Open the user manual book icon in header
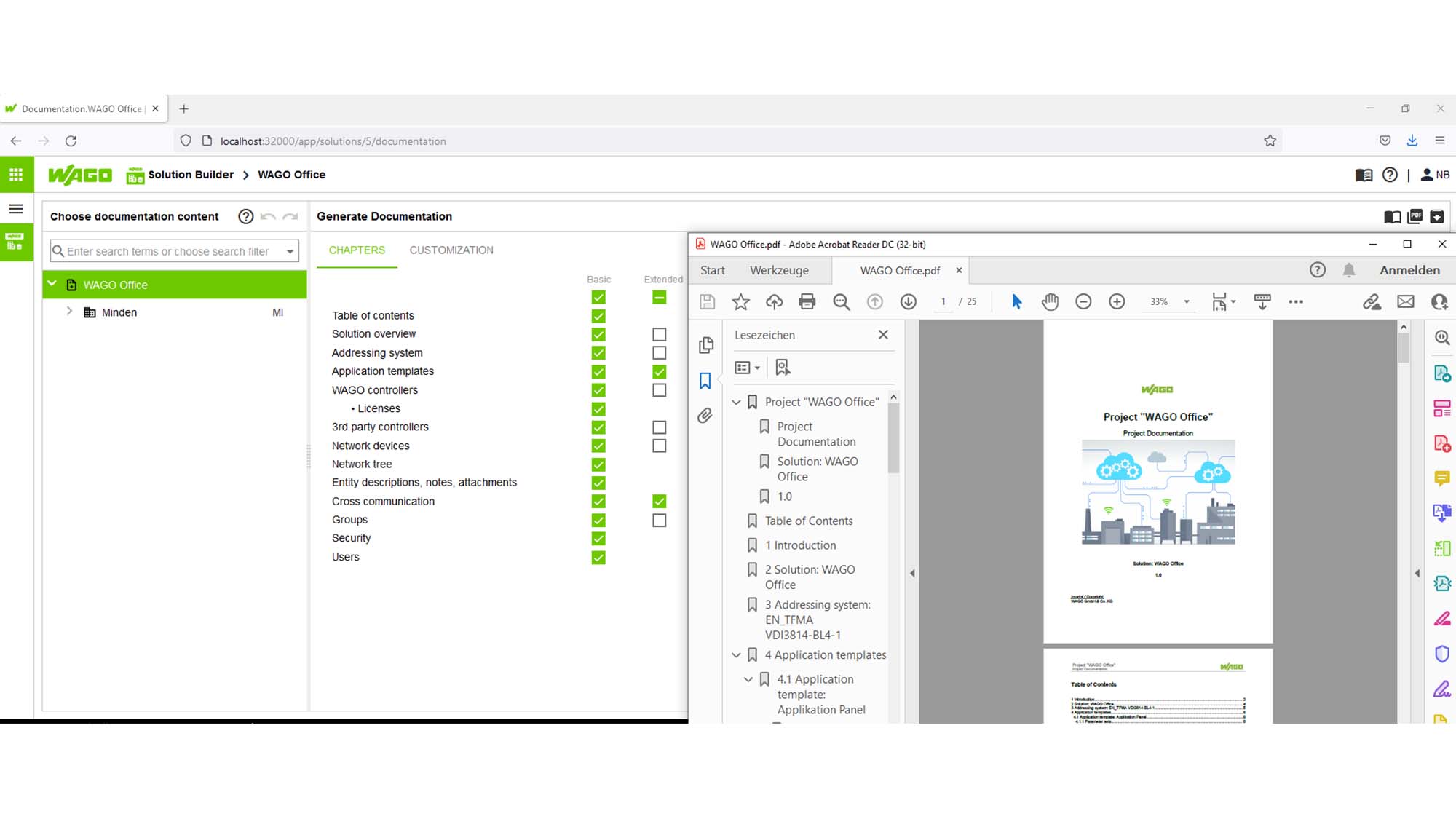This screenshot has height=819, width=1456. coord(1364,175)
